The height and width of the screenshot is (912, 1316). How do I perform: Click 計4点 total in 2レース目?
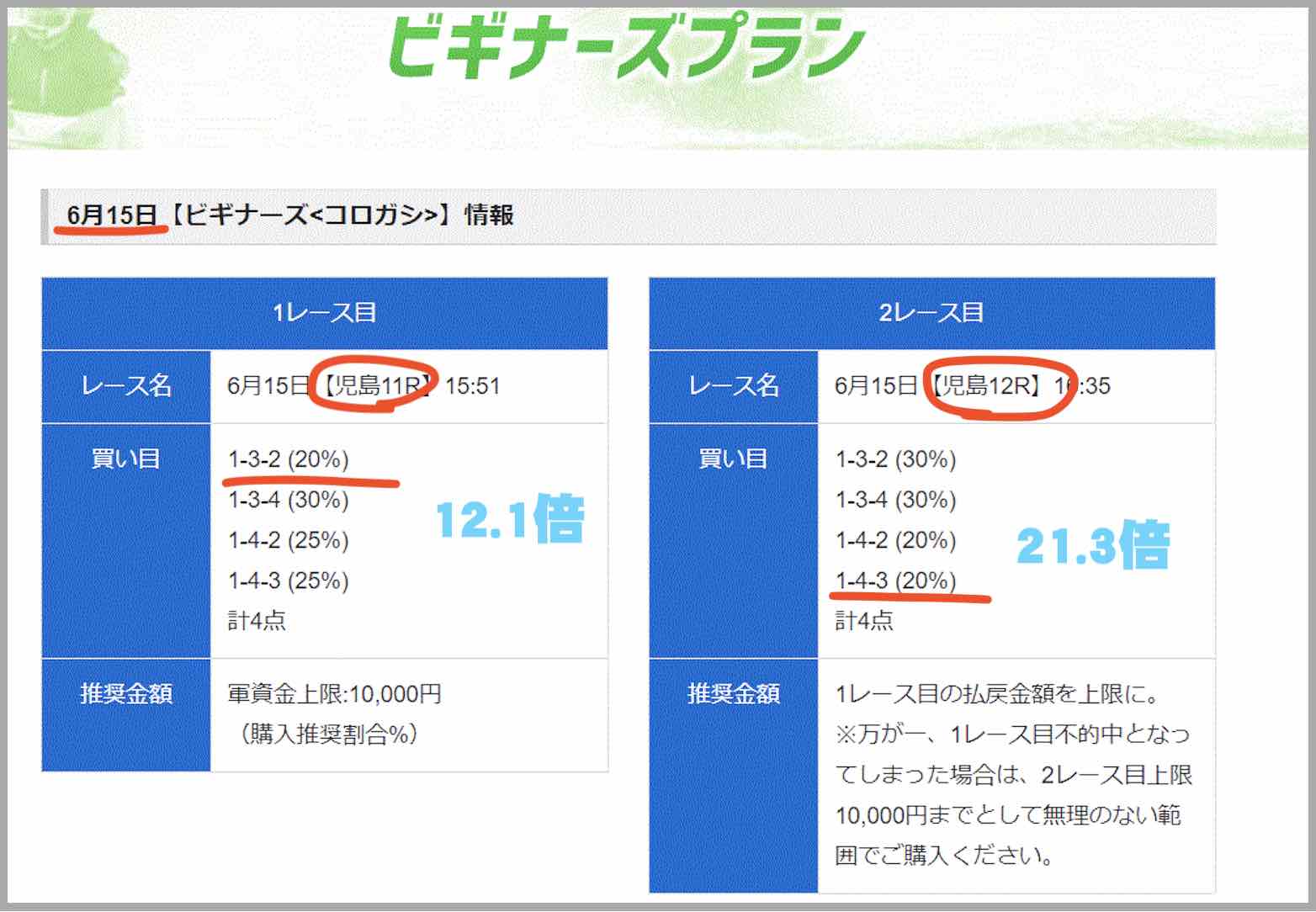pyautogui.click(x=864, y=621)
